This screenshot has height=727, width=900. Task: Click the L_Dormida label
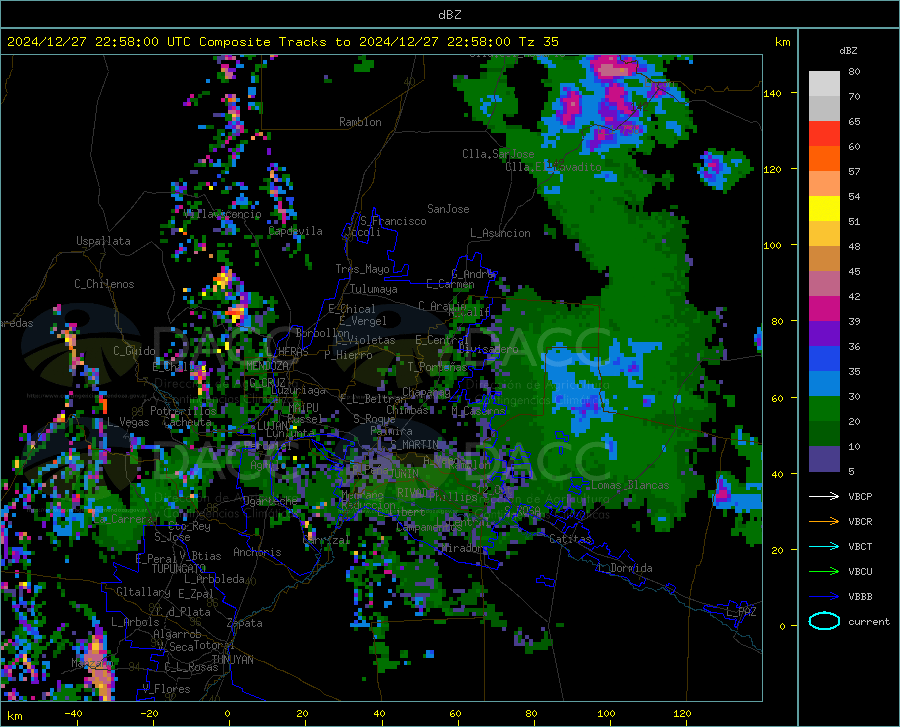[624, 568]
